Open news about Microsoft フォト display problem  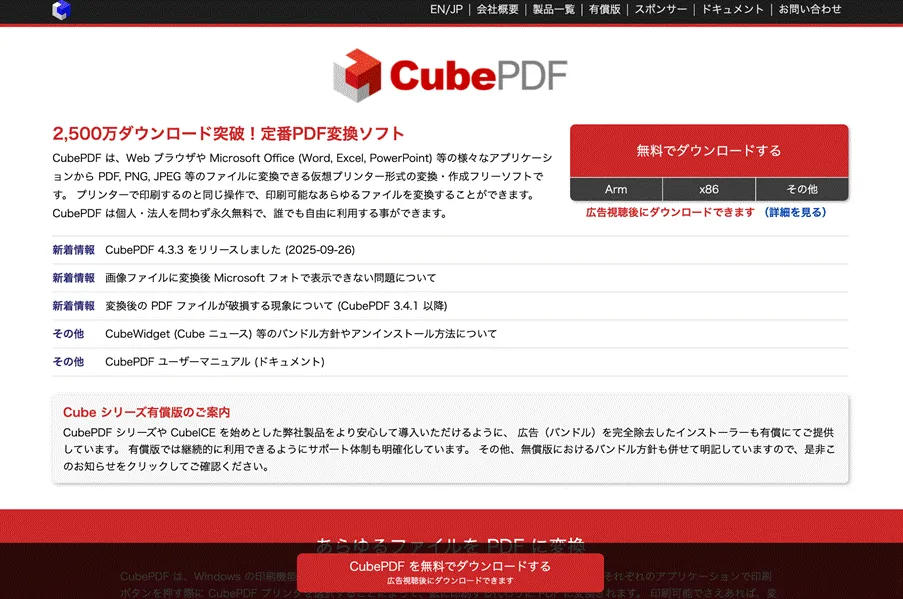270,278
